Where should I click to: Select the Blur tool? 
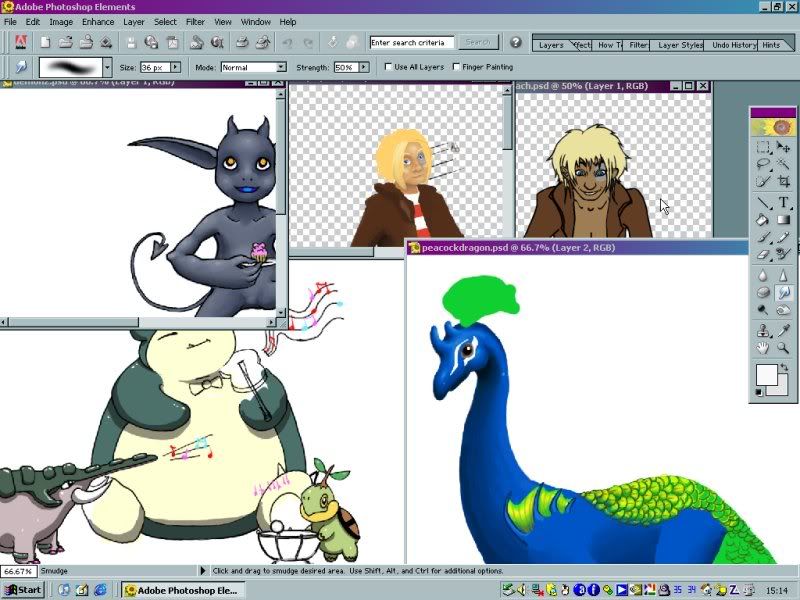pyautogui.click(x=763, y=276)
